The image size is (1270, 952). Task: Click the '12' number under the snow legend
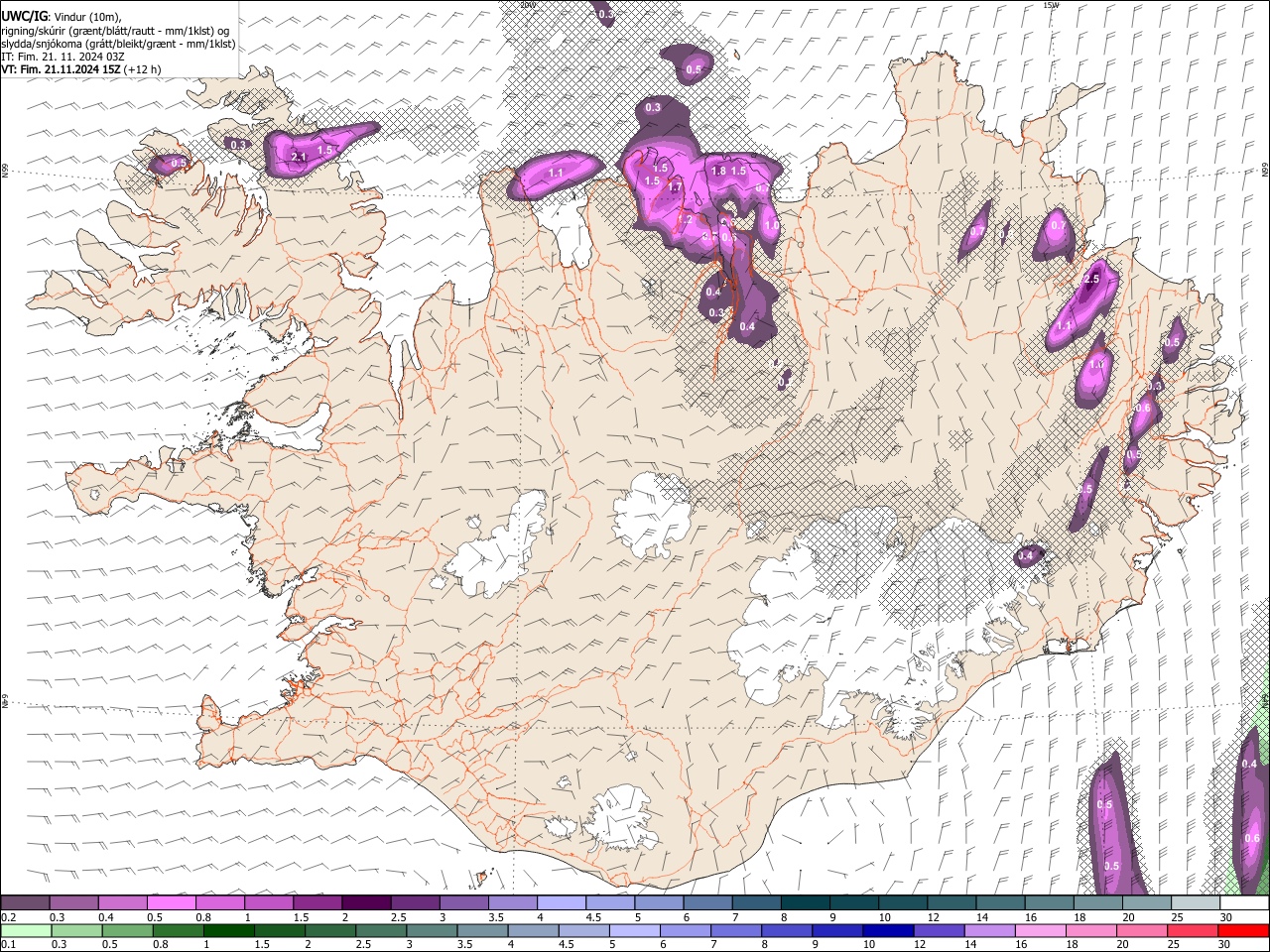coord(934,917)
